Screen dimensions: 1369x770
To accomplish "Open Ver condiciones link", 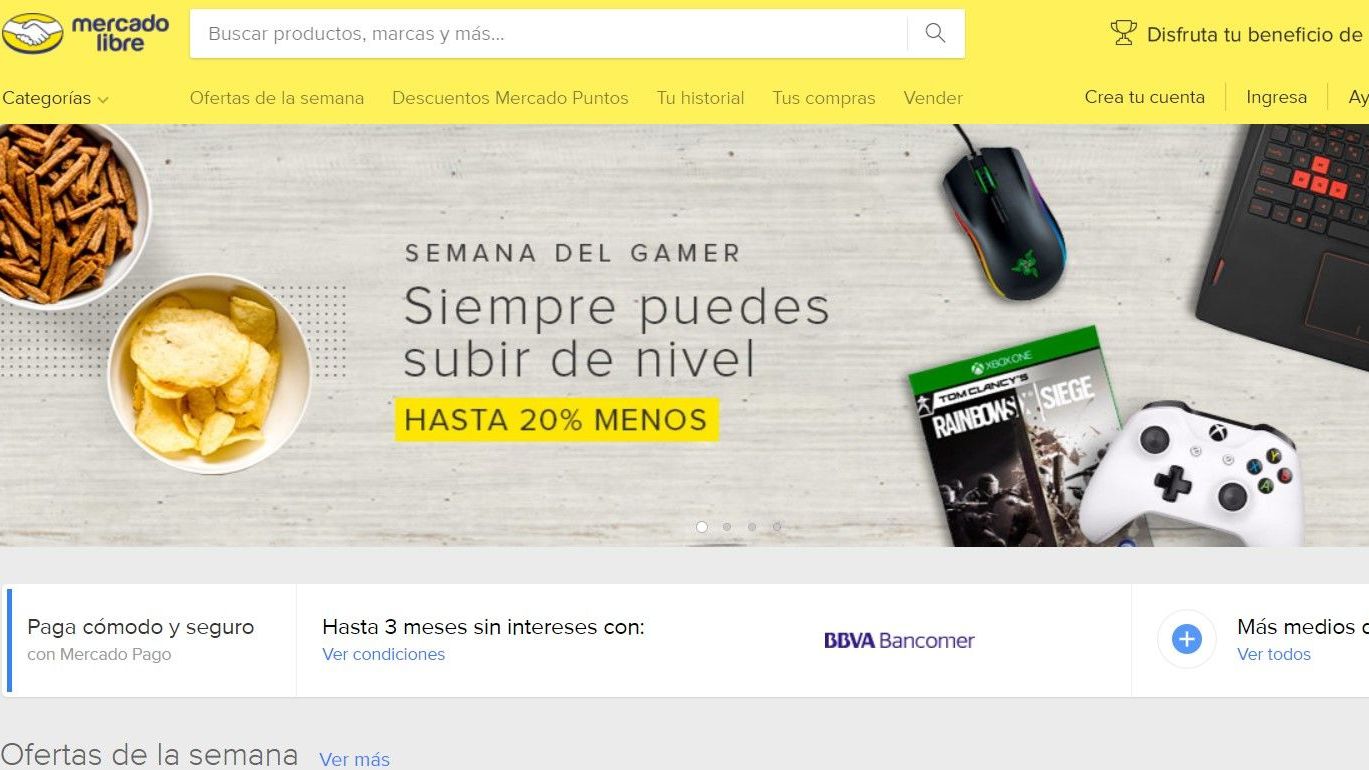I will 383,654.
